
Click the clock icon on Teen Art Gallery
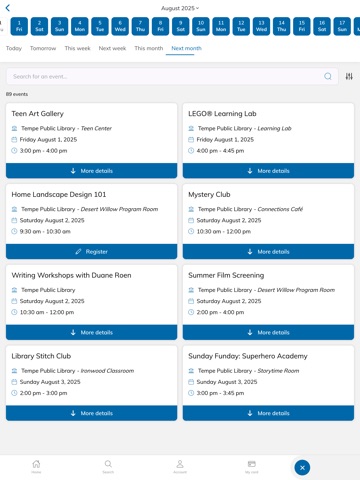[x=14, y=151]
